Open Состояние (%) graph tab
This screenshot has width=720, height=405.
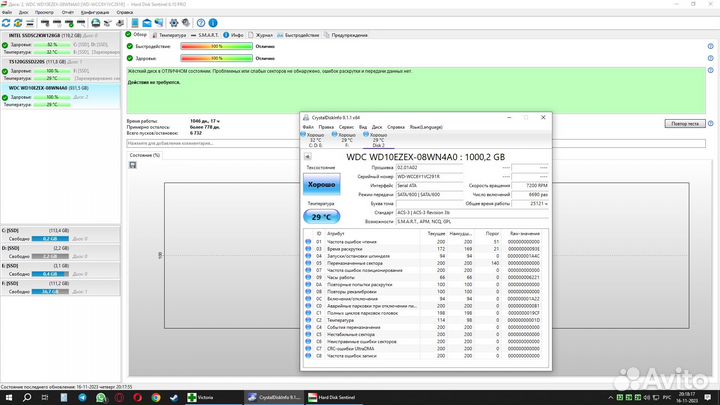point(144,155)
